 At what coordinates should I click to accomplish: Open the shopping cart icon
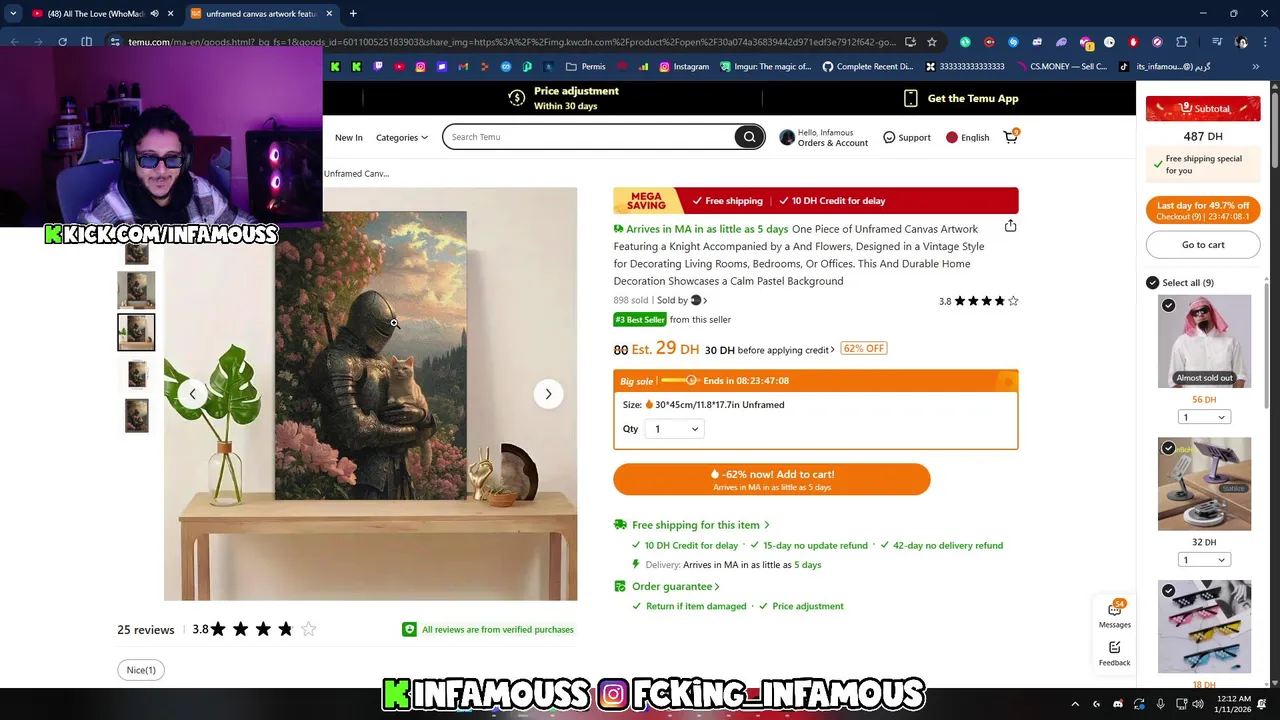pos(1011,137)
